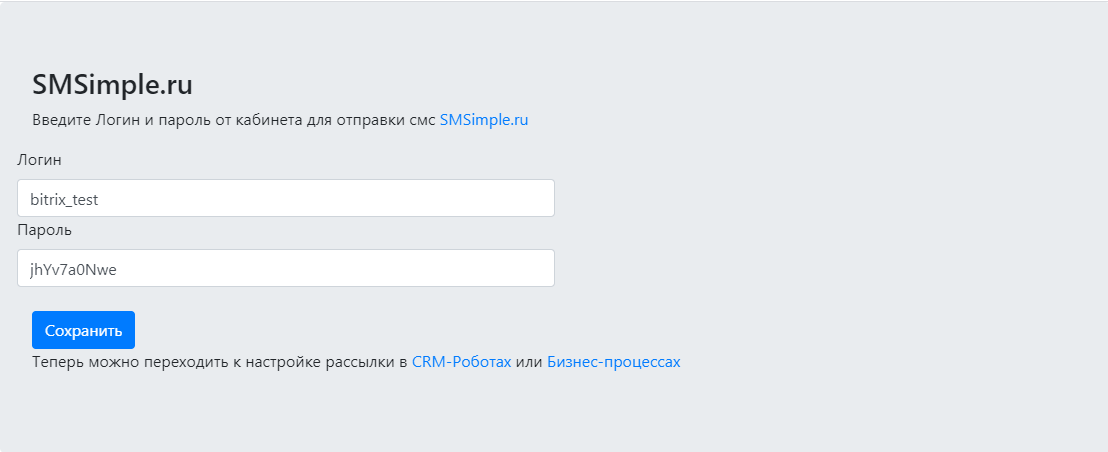Go to the SMSimple.ru cabinet site link
Image resolution: width=1108 pixels, height=452 pixels.
pos(483,120)
